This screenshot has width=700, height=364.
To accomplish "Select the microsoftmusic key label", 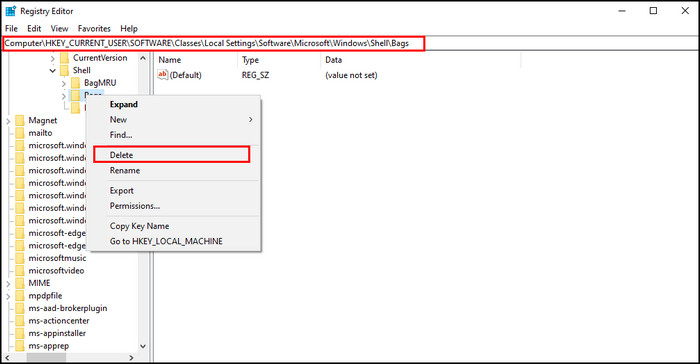I will point(57,258).
